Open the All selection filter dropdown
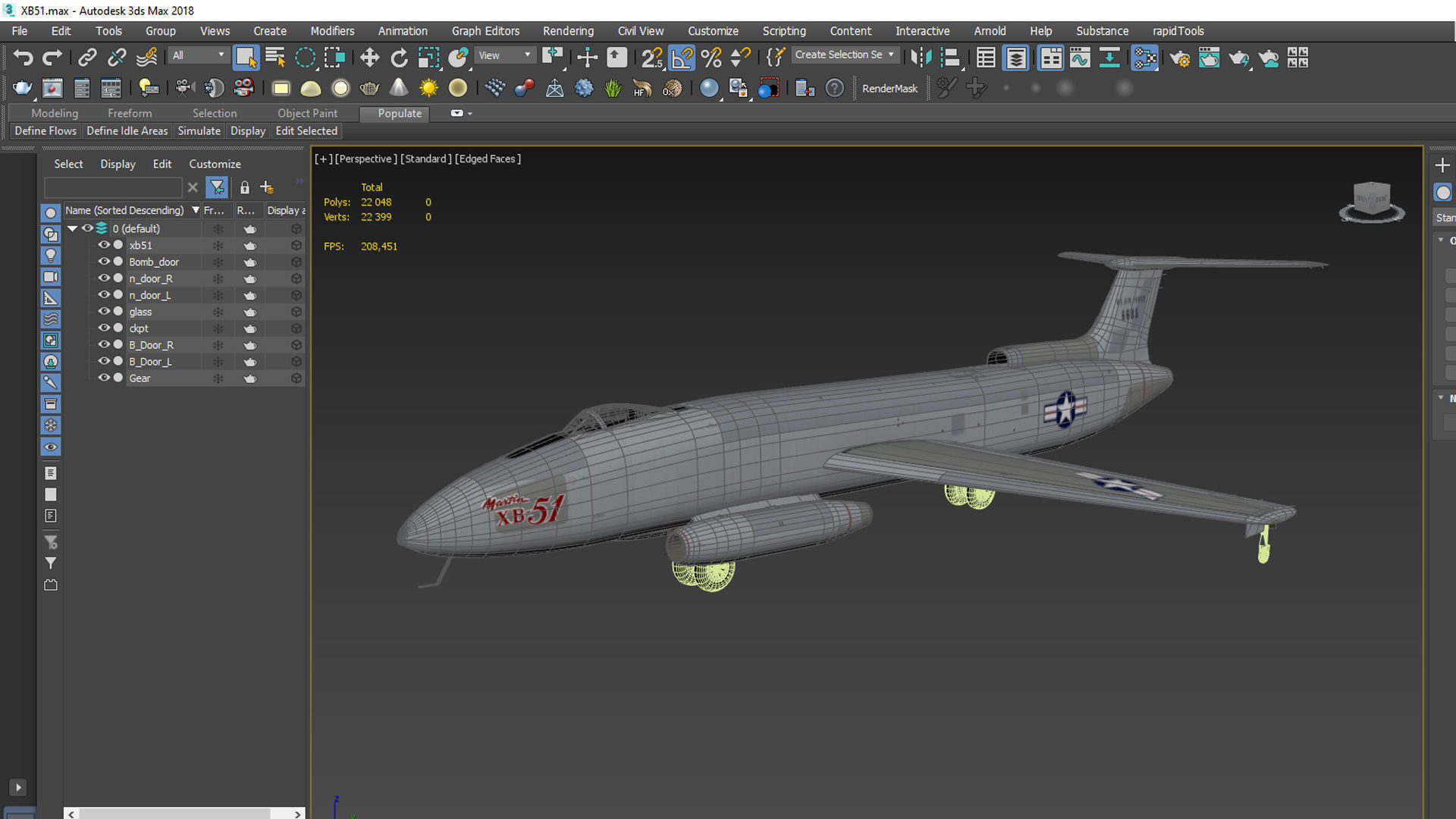Screen dimensions: 1456x819 point(199,55)
